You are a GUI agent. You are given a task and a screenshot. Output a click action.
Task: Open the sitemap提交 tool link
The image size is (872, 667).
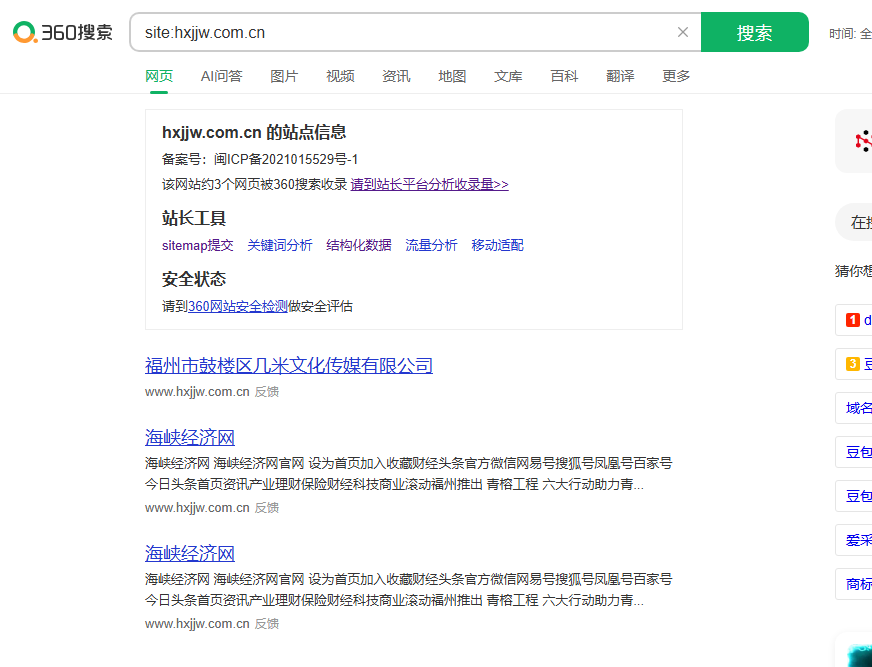197,245
